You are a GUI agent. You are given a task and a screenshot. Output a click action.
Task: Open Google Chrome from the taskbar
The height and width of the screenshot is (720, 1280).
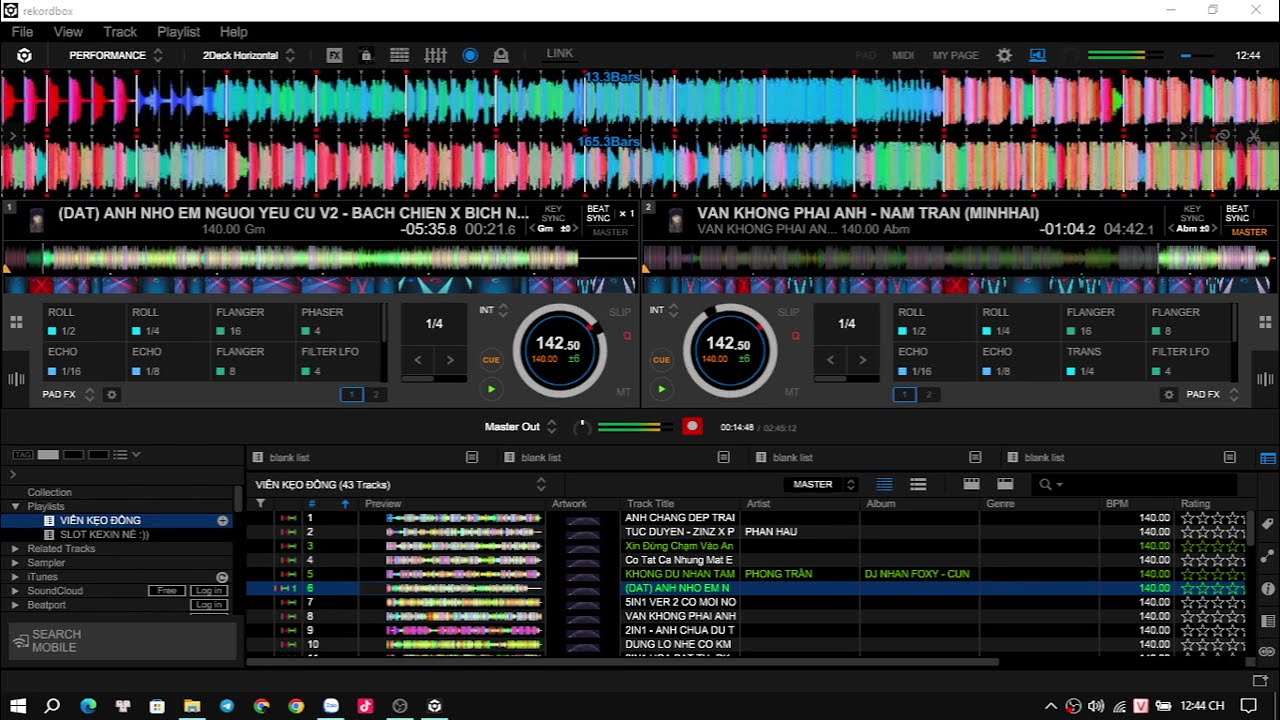pos(296,706)
